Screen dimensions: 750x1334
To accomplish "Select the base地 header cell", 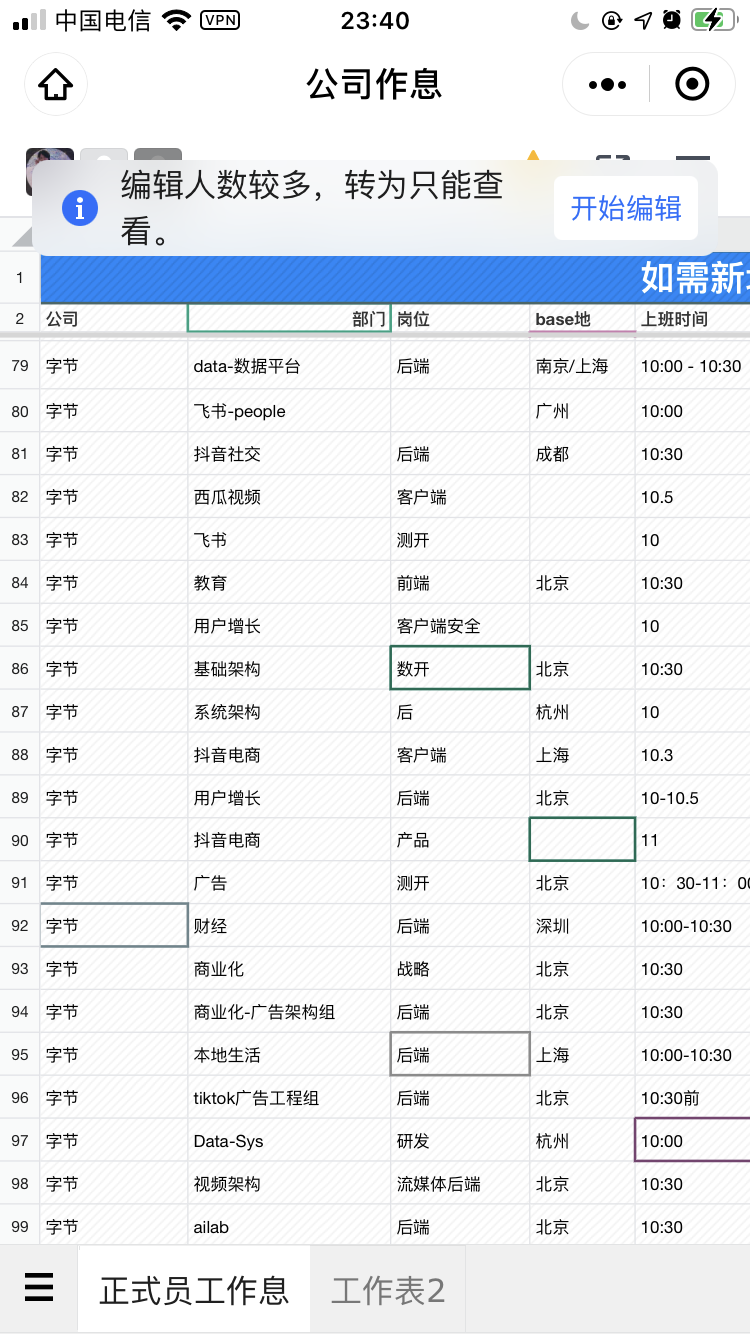I will point(582,319).
